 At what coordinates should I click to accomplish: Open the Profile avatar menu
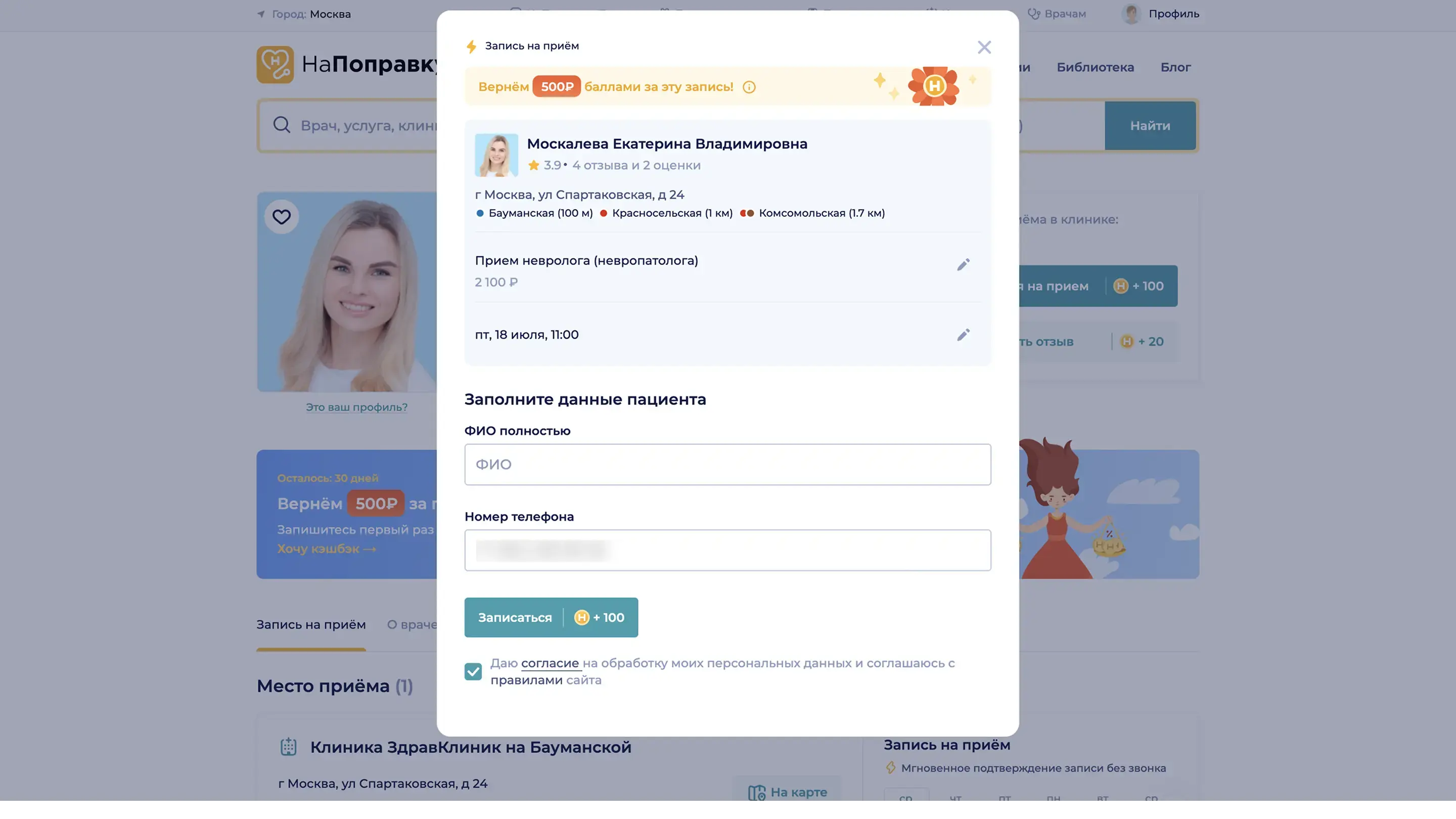(x=1131, y=14)
